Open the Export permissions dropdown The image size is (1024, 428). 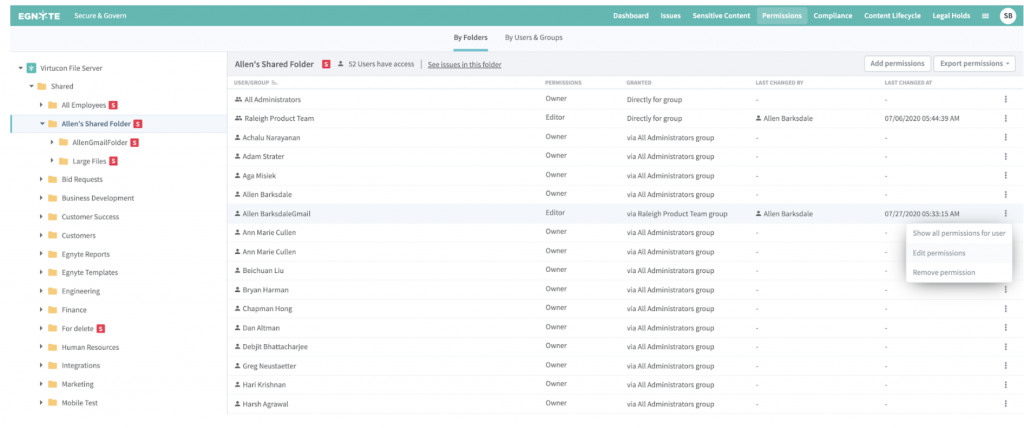coord(976,63)
